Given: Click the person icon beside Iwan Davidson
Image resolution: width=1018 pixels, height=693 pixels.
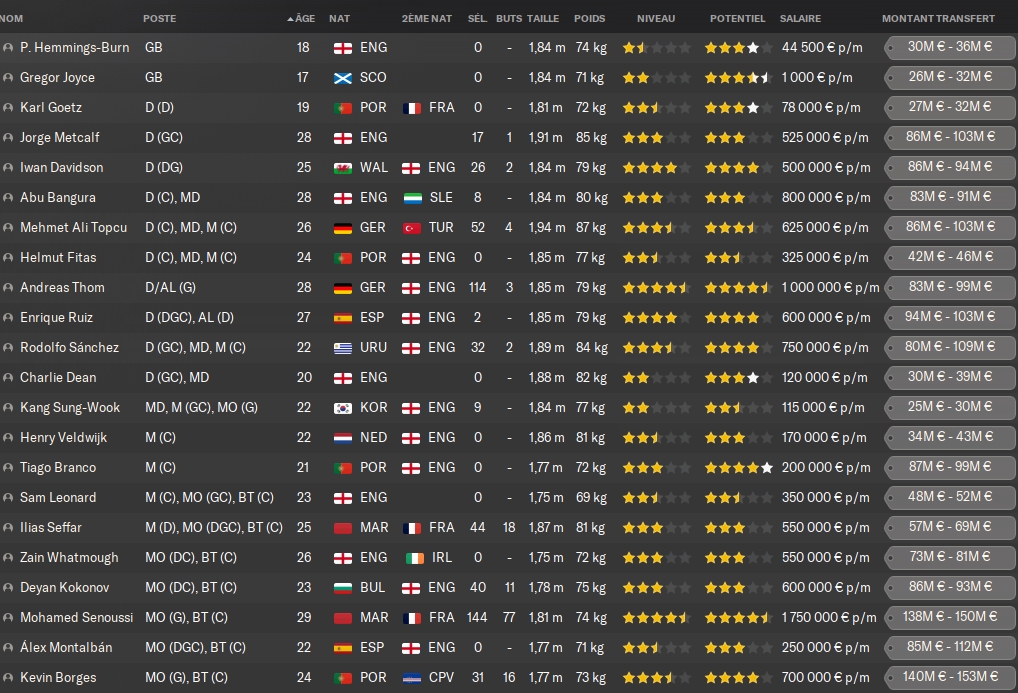Looking at the screenshot, I should [8, 168].
